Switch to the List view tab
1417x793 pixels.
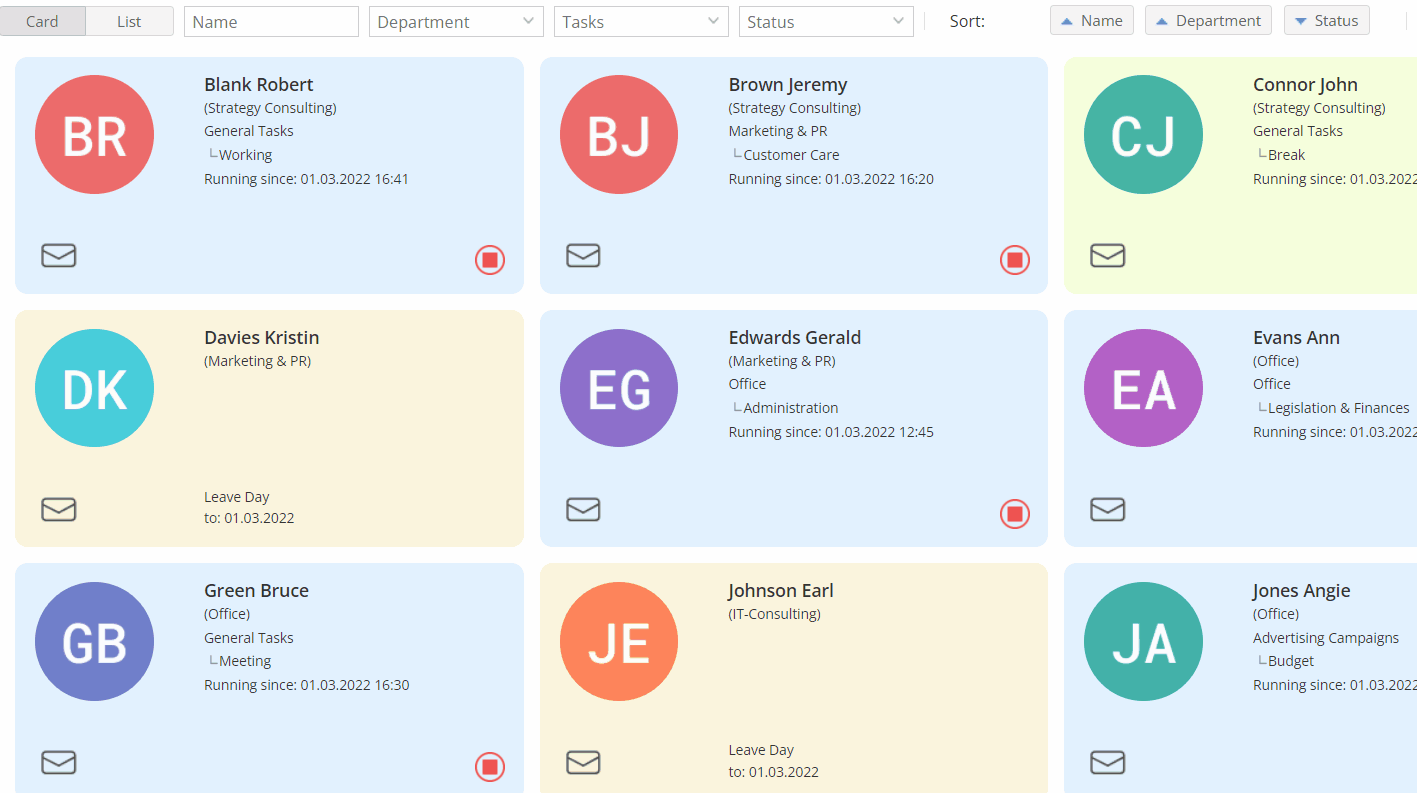129,20
